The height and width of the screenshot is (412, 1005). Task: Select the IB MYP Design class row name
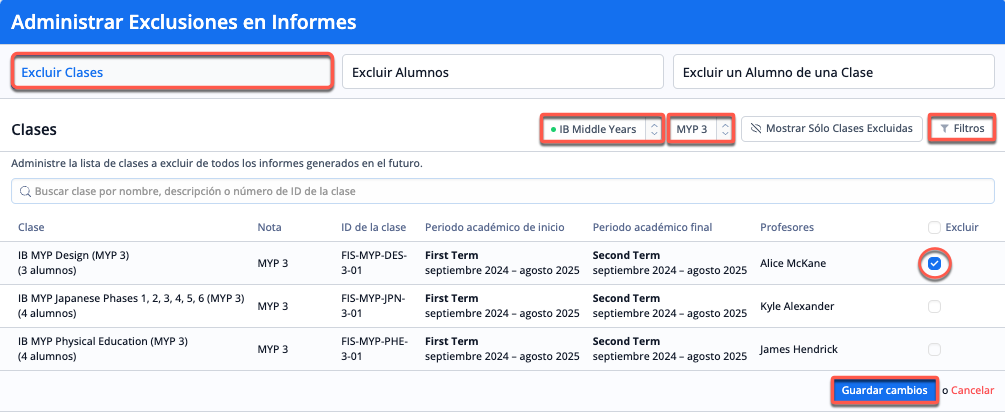point(75,256)
